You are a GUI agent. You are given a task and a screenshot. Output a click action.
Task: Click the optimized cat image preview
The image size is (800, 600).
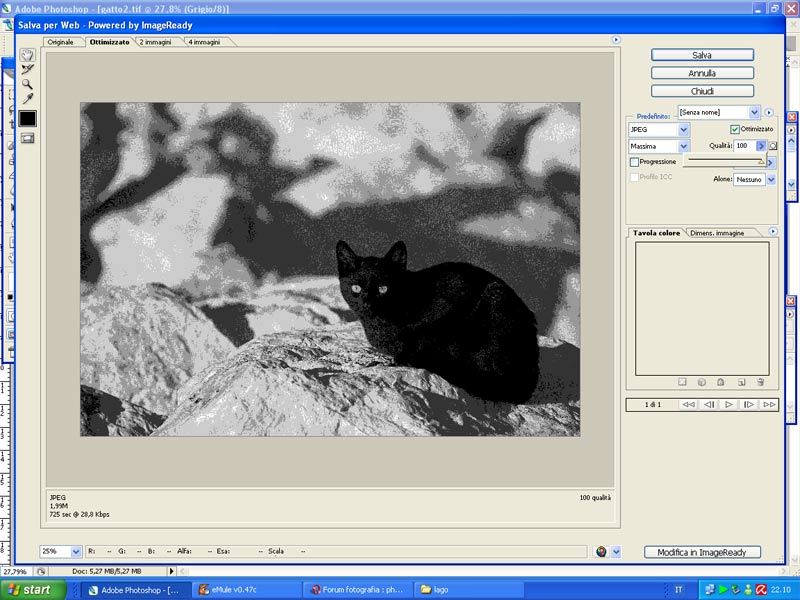(330, 269)
